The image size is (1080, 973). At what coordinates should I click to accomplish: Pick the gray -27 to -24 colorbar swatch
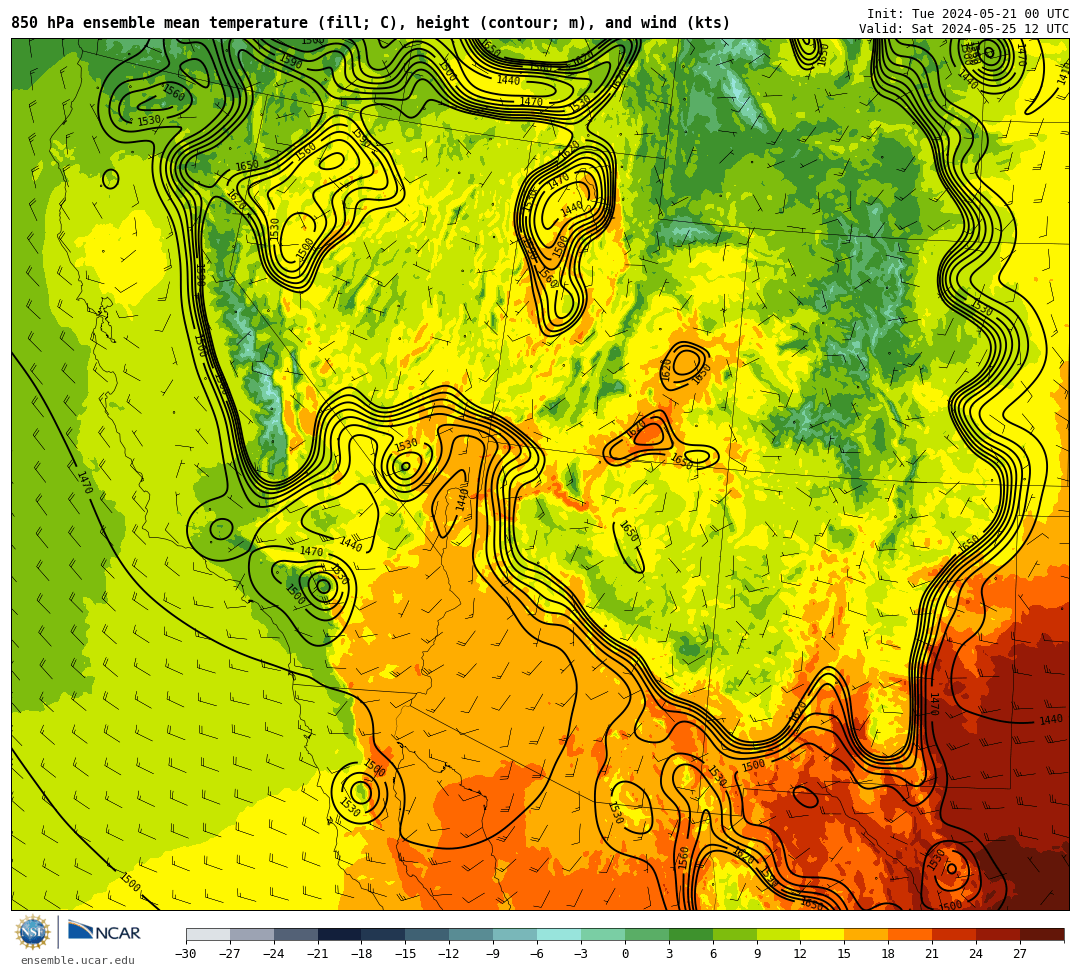252,934
